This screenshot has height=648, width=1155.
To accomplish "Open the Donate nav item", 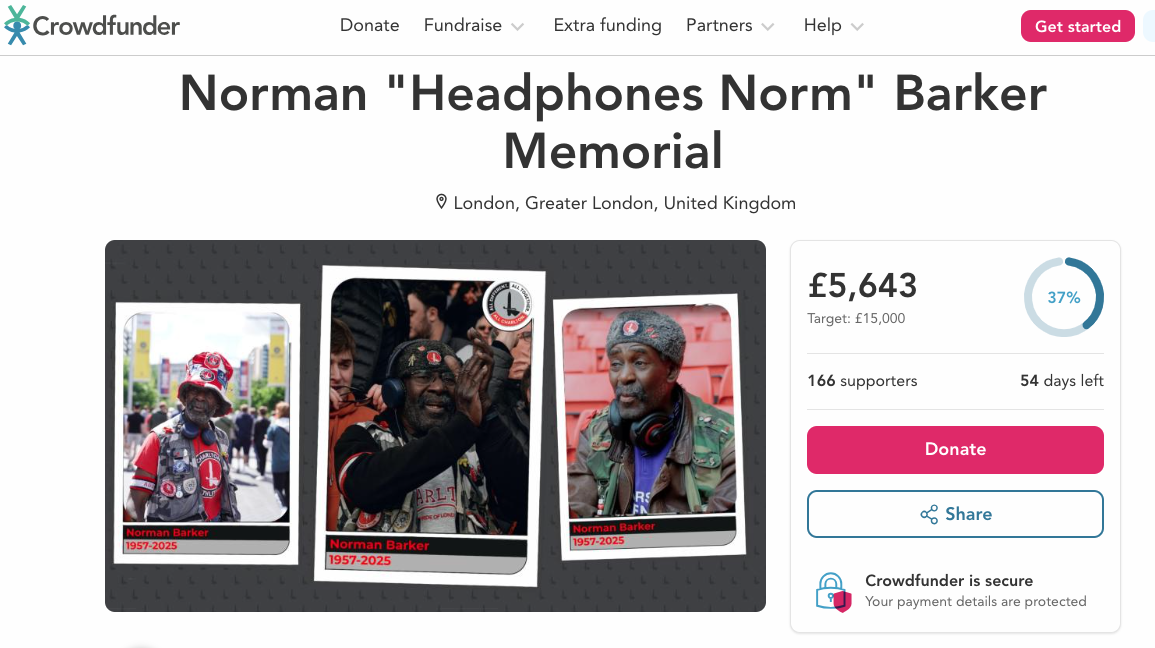I will point(370,25).
